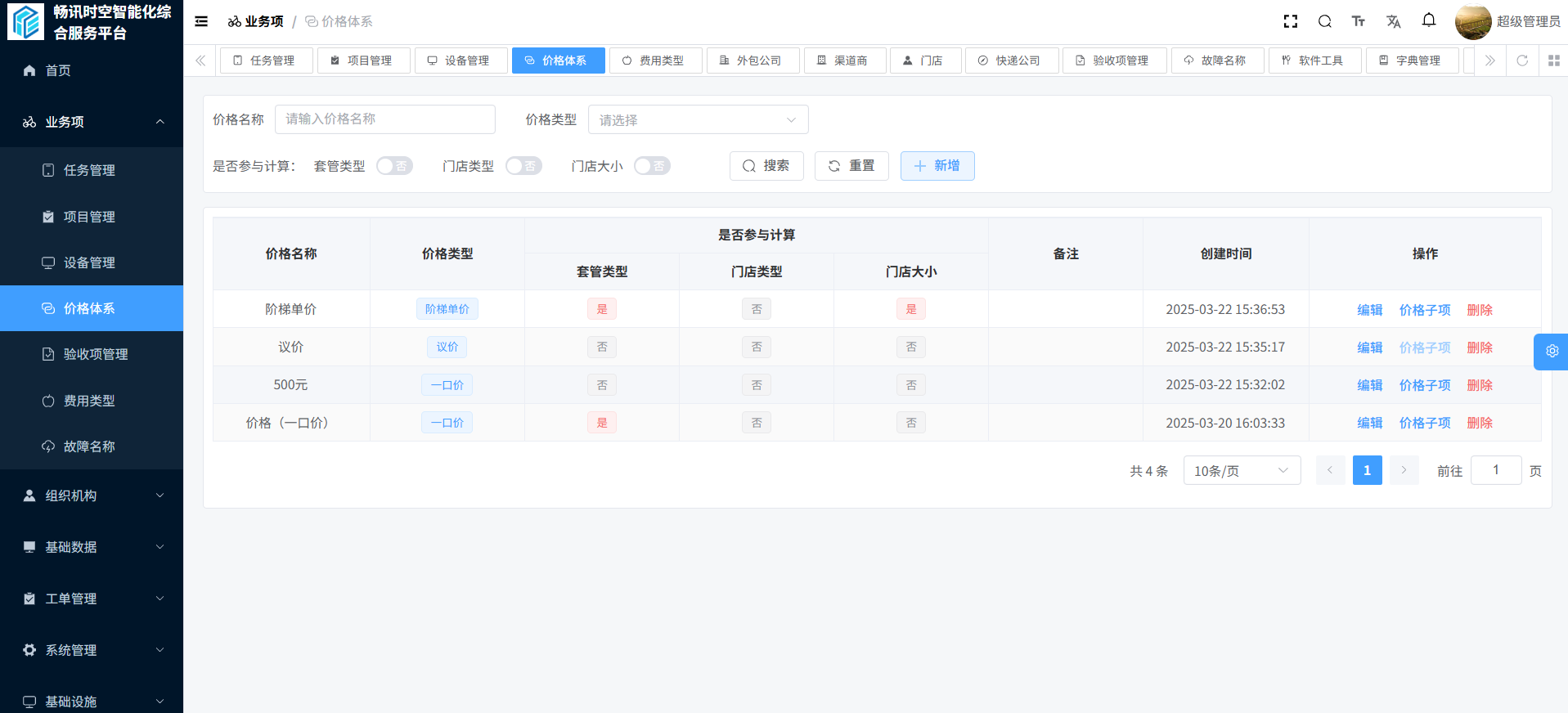This screenshot has height=713, width=1568.
Task: Click the refresh icon in tab bar
Action: pos(1522,61)
